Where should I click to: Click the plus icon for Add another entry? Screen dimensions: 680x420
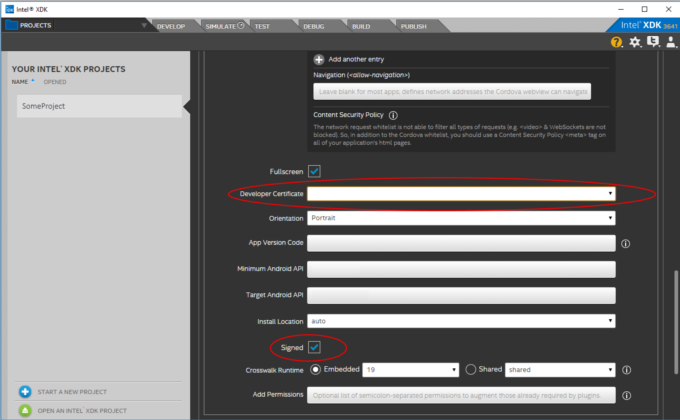pos(319,59)
